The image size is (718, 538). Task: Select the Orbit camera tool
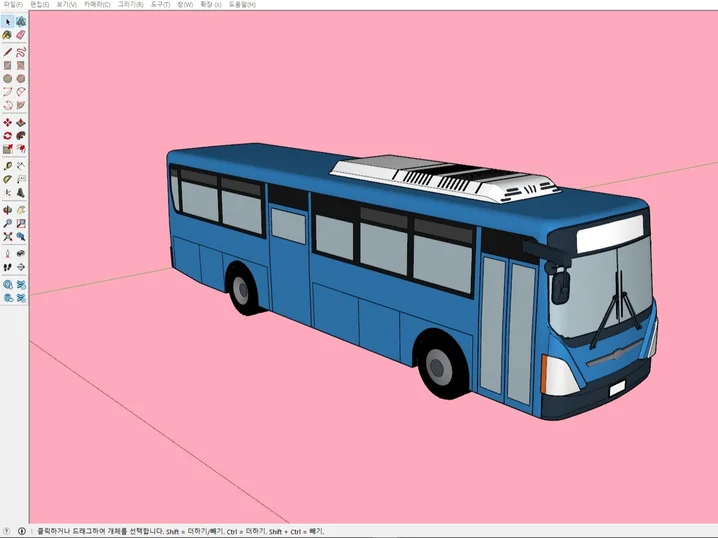point(8,210)
